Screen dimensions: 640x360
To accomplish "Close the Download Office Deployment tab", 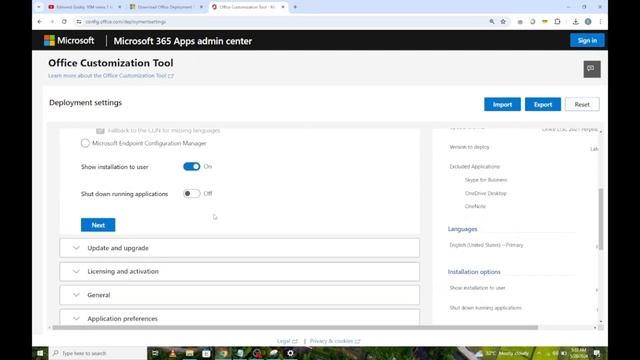I will [x=201, y=7].
